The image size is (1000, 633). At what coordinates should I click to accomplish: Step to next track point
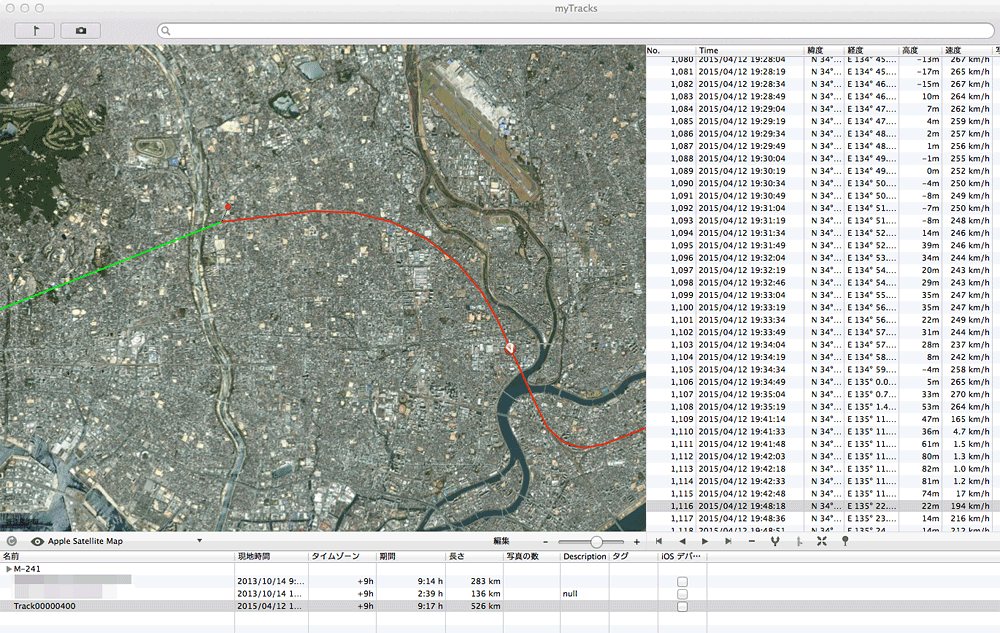pos(705,541)
